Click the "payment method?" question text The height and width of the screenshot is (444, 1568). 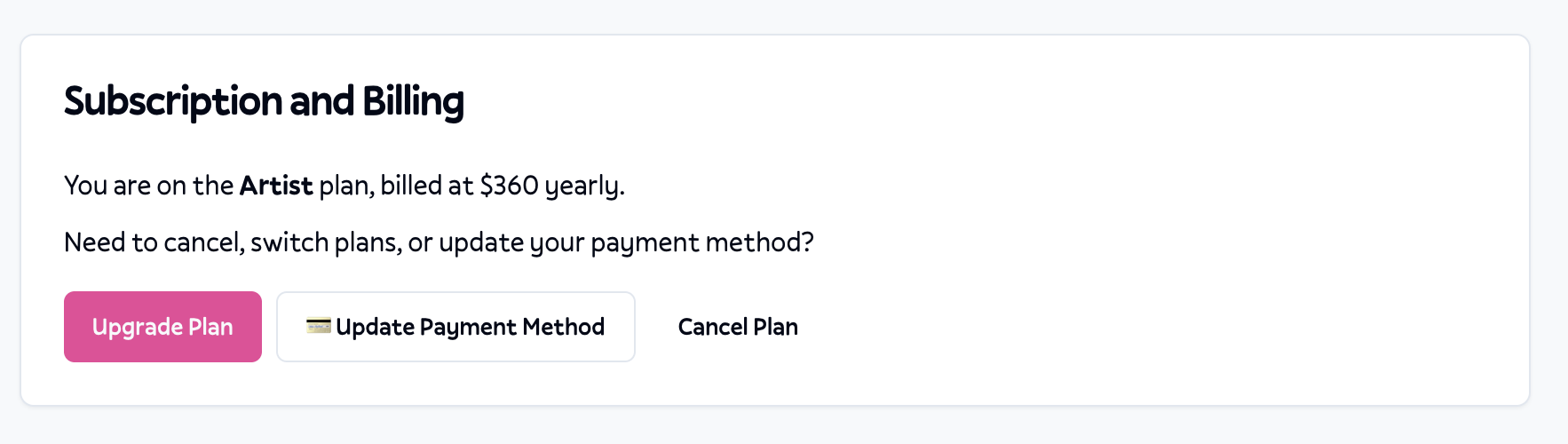click(x=701, y=242)
